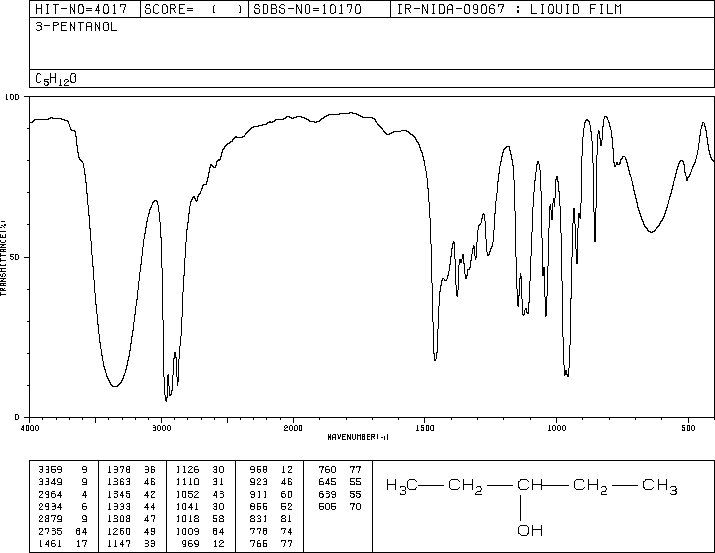The width and height of the screenshot is (715, 553).
Task: Select the SCORE= ( ) header field
Action: (194, 9)
